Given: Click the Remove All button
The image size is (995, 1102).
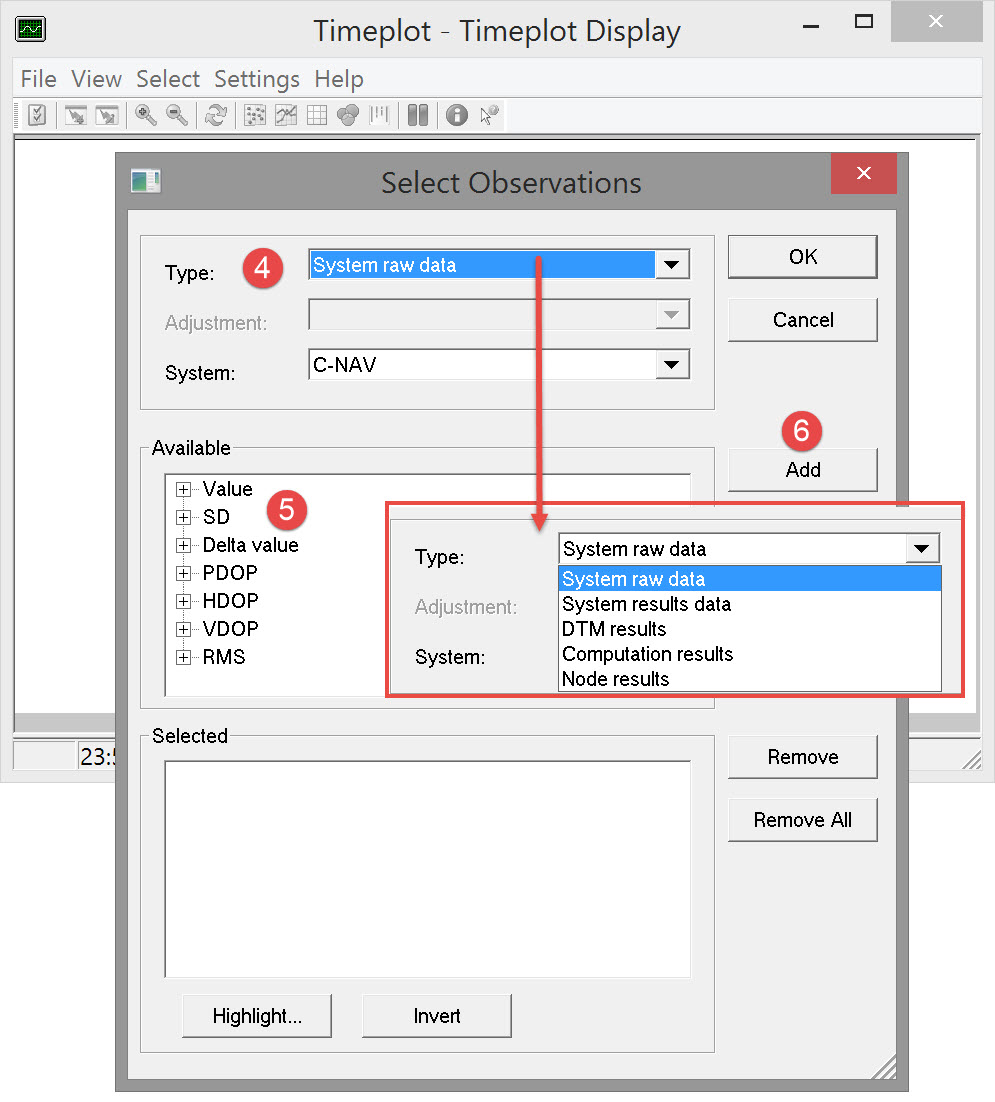Looking at the screenshot, I should point(802,820).
